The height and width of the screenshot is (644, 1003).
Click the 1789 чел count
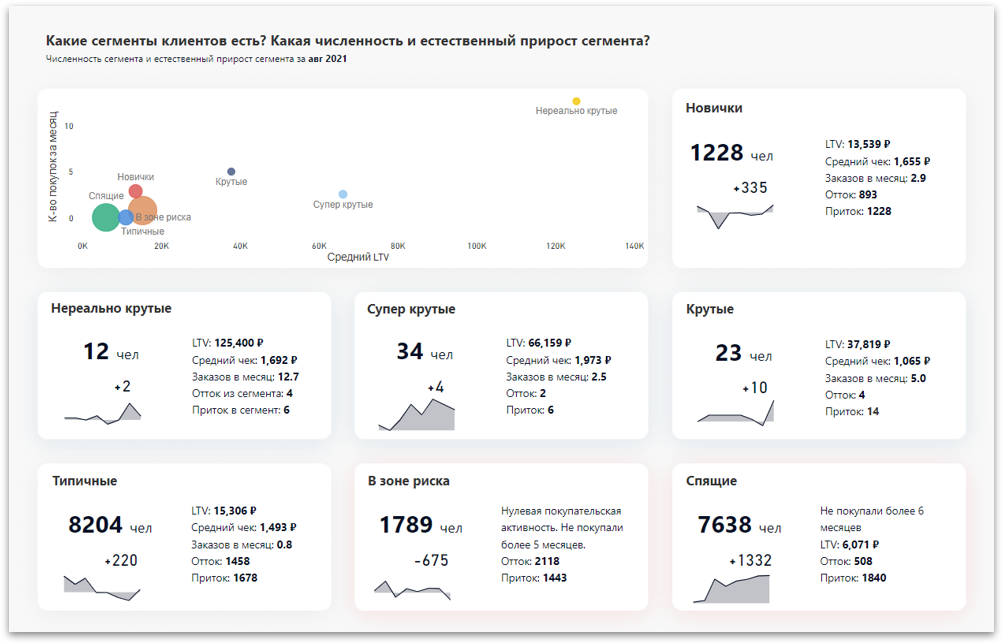421,524
